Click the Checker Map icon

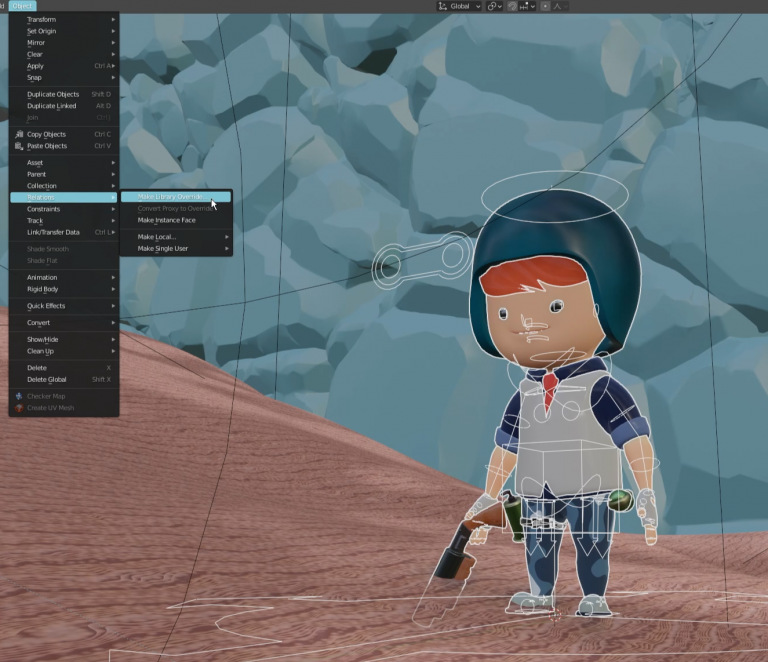[19, 396]
